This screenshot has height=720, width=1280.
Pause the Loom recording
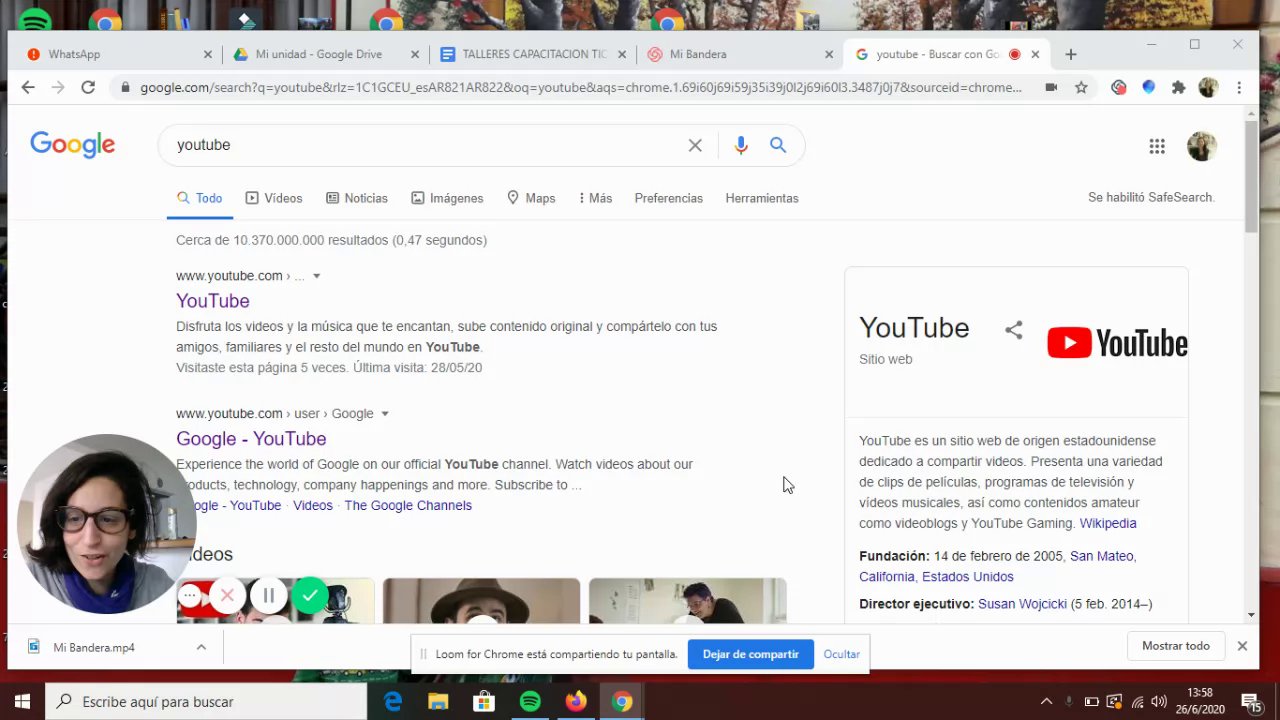(x=268, y=596)
